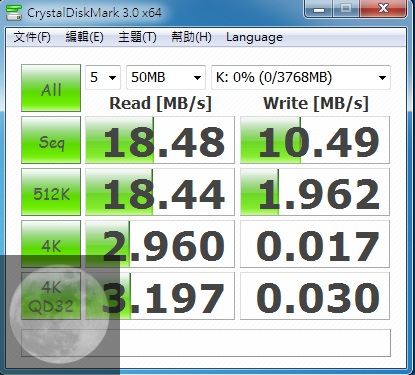
Task: Open the test count dropdown showing 5
Action: click(x=103, y=77)
